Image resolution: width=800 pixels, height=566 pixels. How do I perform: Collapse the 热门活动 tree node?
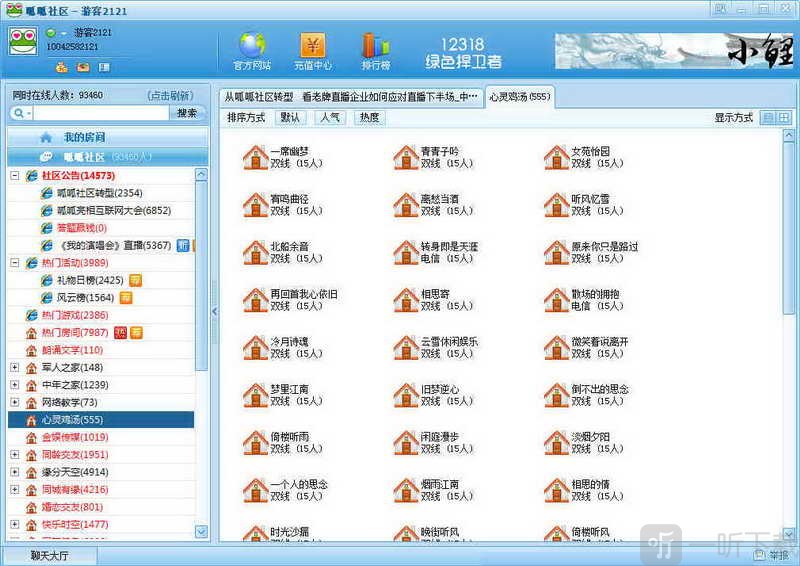tap(15, 263)
